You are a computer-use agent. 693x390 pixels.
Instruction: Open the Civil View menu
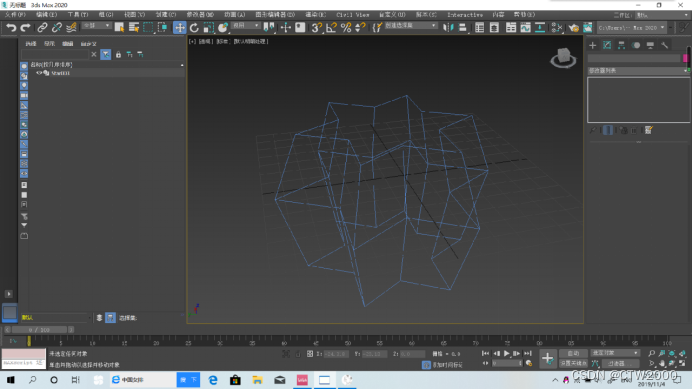pos(352,15)
